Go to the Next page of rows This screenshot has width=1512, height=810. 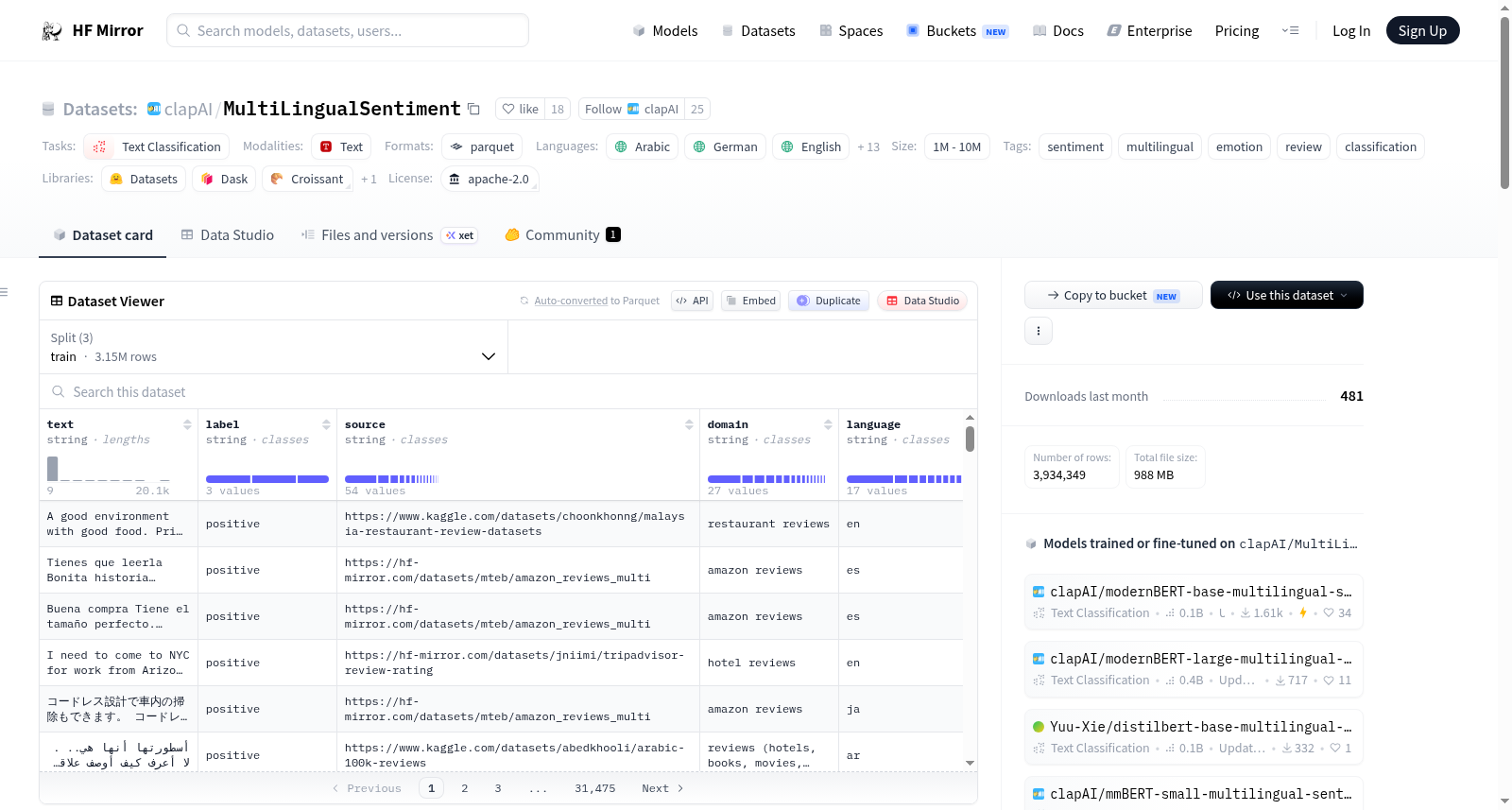662,788
